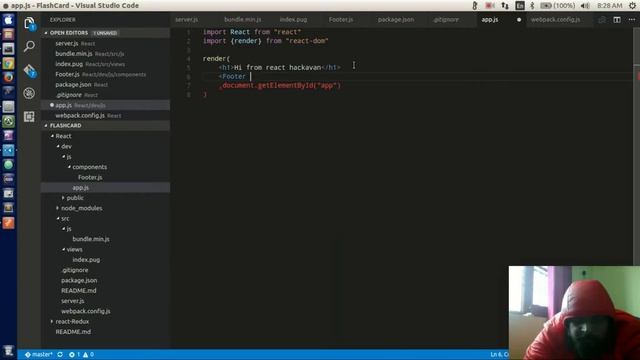Click the unsaved dot on app.js tab
640x360 pixels.
click(x=519, y=20)
